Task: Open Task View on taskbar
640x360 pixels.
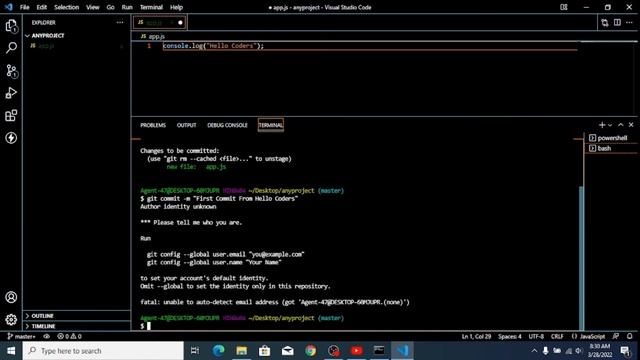Action: click(x=195, y=351)
